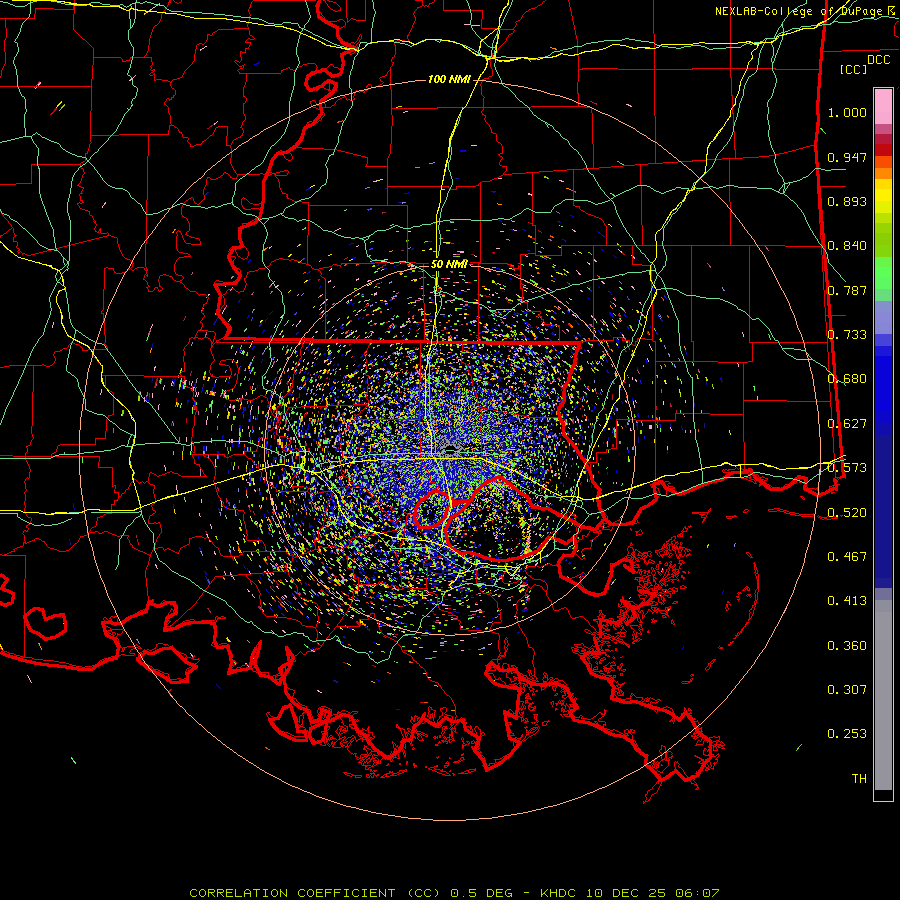Click the DCC product label above the color bar
Image resolution: width=900 pixels, height=900 pixels.
(x=879, y=60)
